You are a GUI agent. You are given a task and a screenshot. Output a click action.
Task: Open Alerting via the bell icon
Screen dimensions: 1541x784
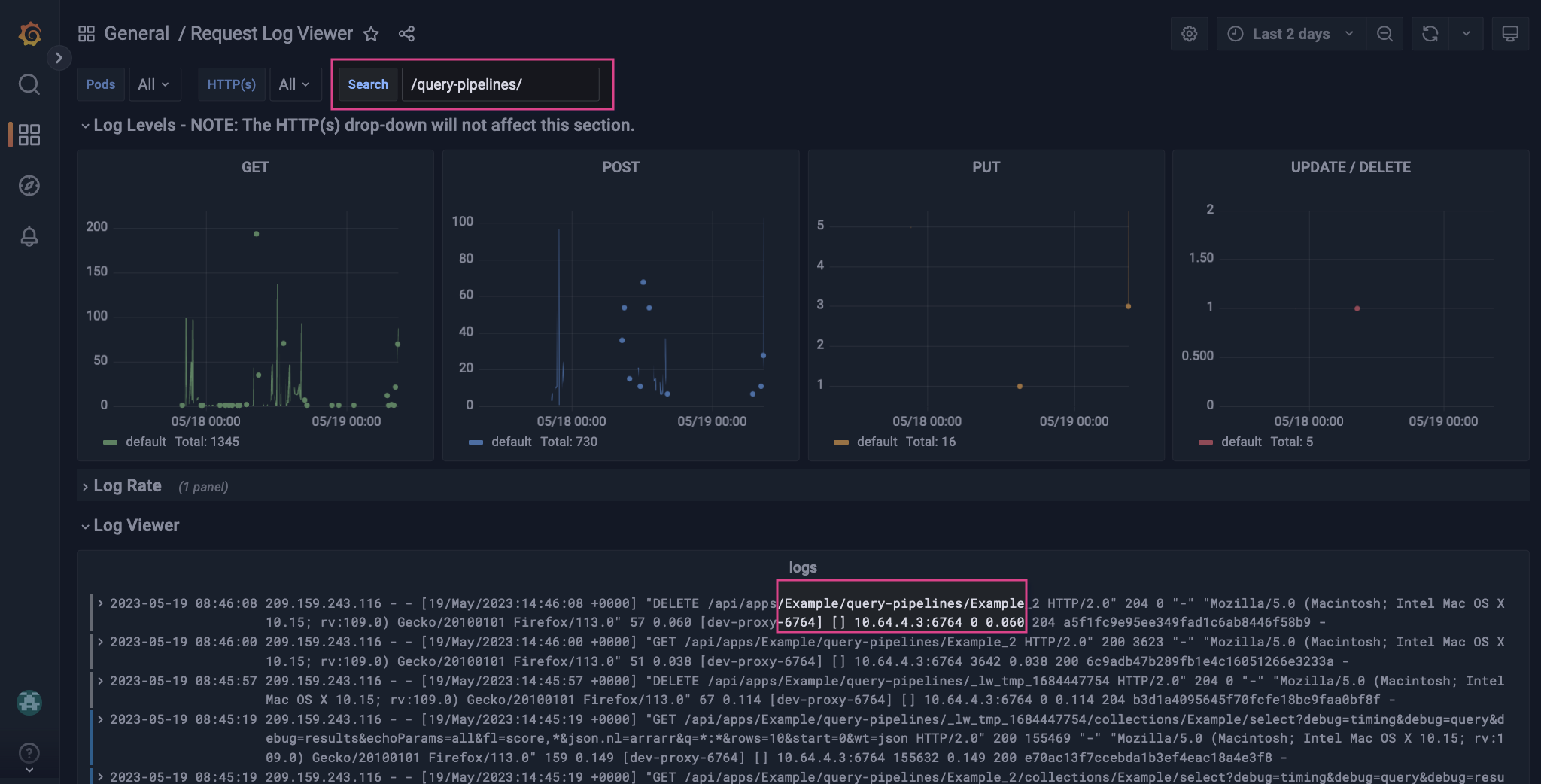(x=29, y=236)
